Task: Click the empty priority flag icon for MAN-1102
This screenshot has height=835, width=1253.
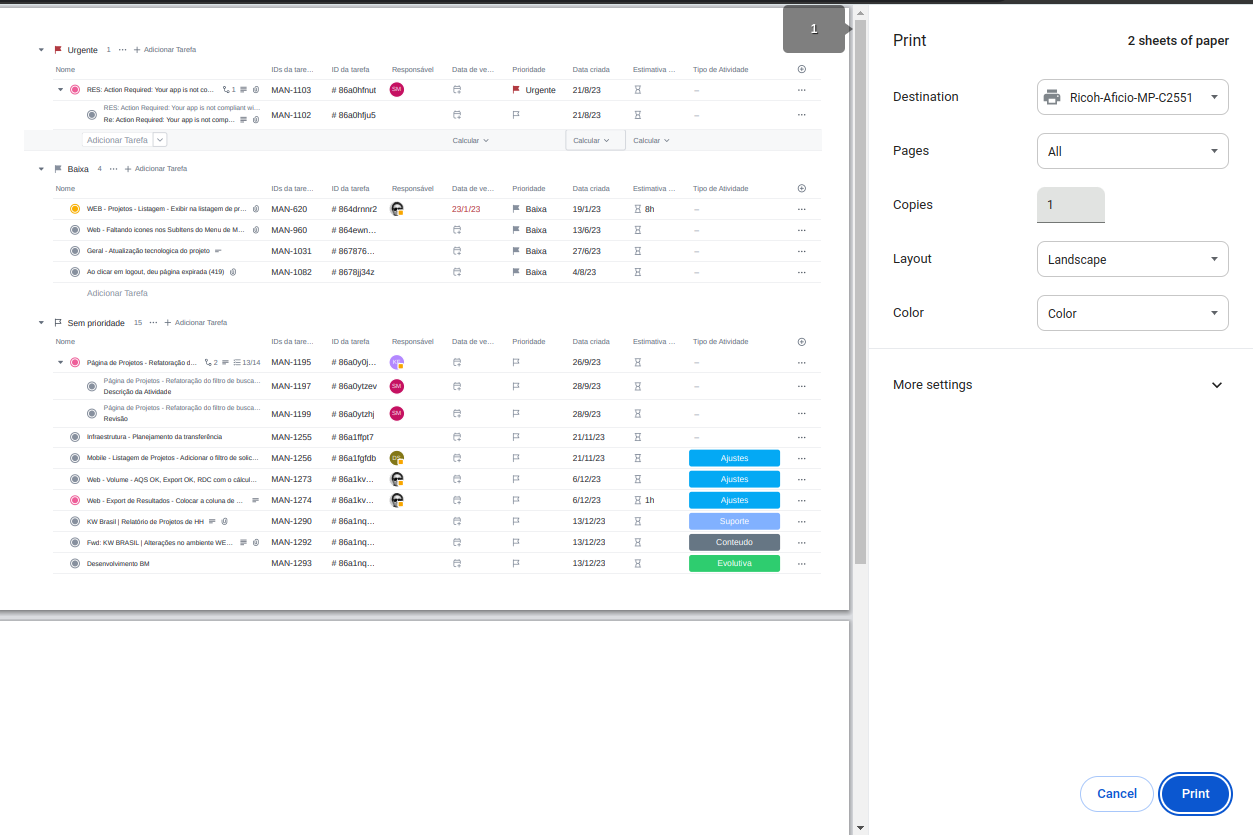Action: pyautogui.click(x=516, y=115)
